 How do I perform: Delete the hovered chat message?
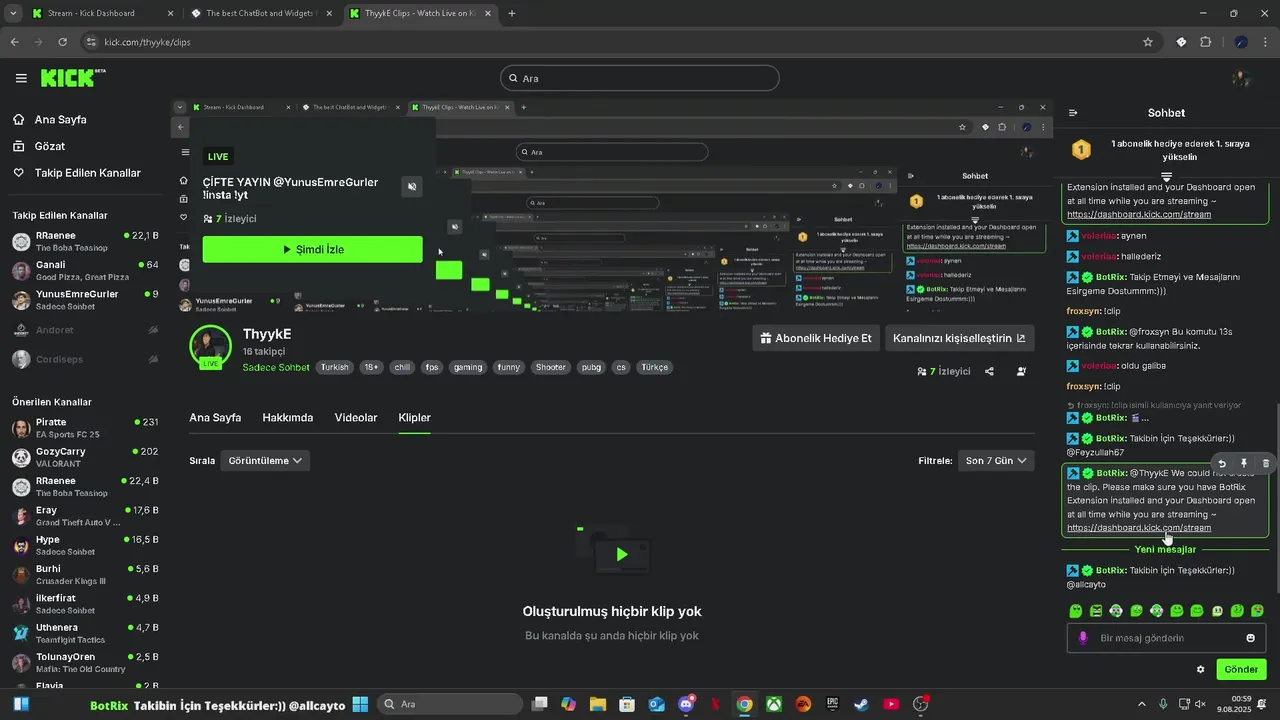tap(1265, 464)
